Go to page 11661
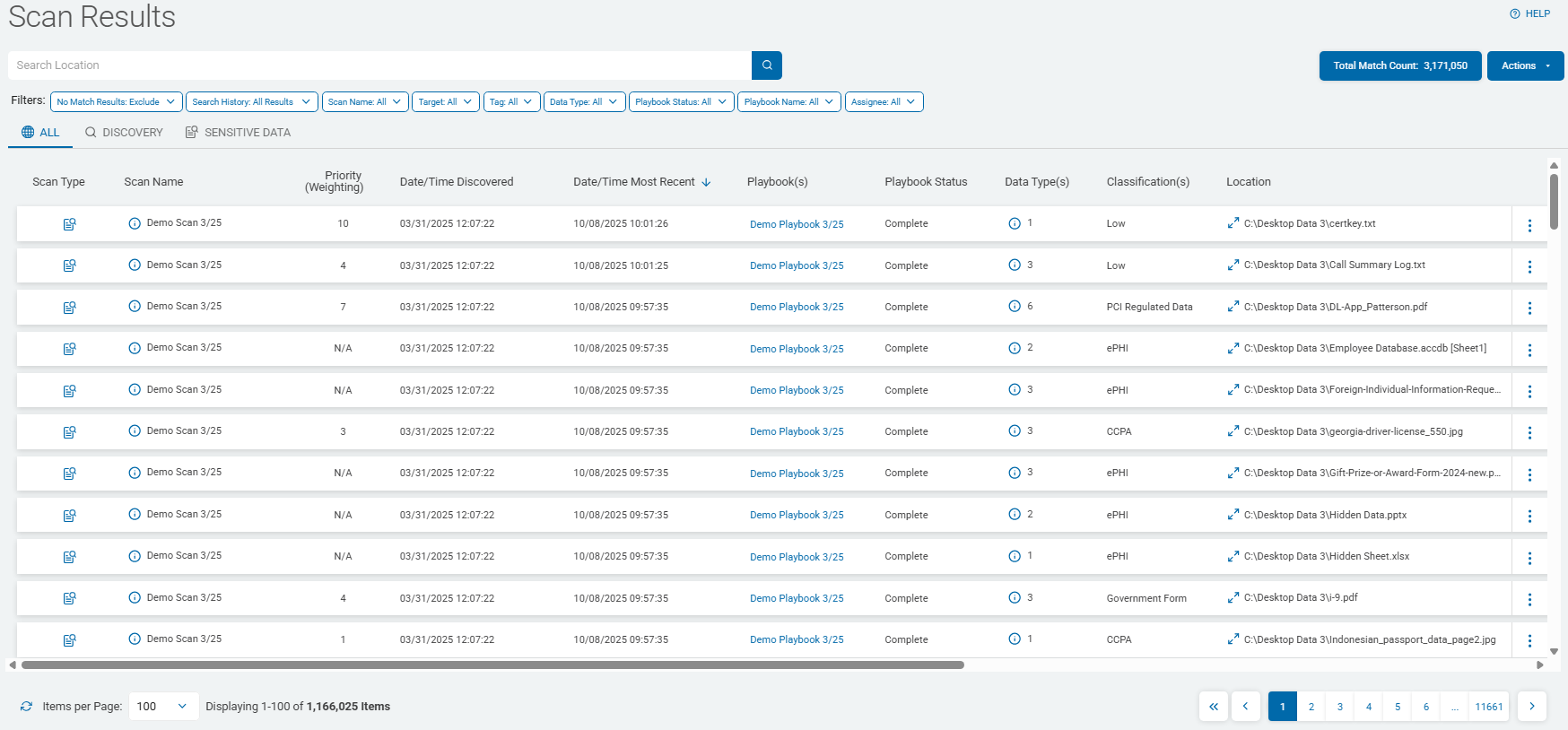The height and width of the screenshot is (730, 1568). (1488, 707)
